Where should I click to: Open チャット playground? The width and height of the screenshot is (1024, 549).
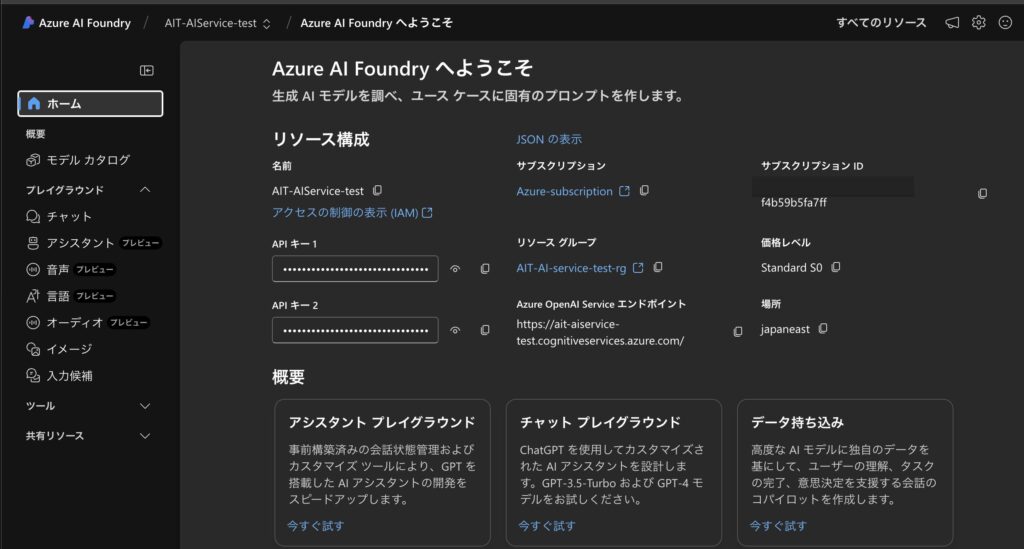[x=59, y=217]
